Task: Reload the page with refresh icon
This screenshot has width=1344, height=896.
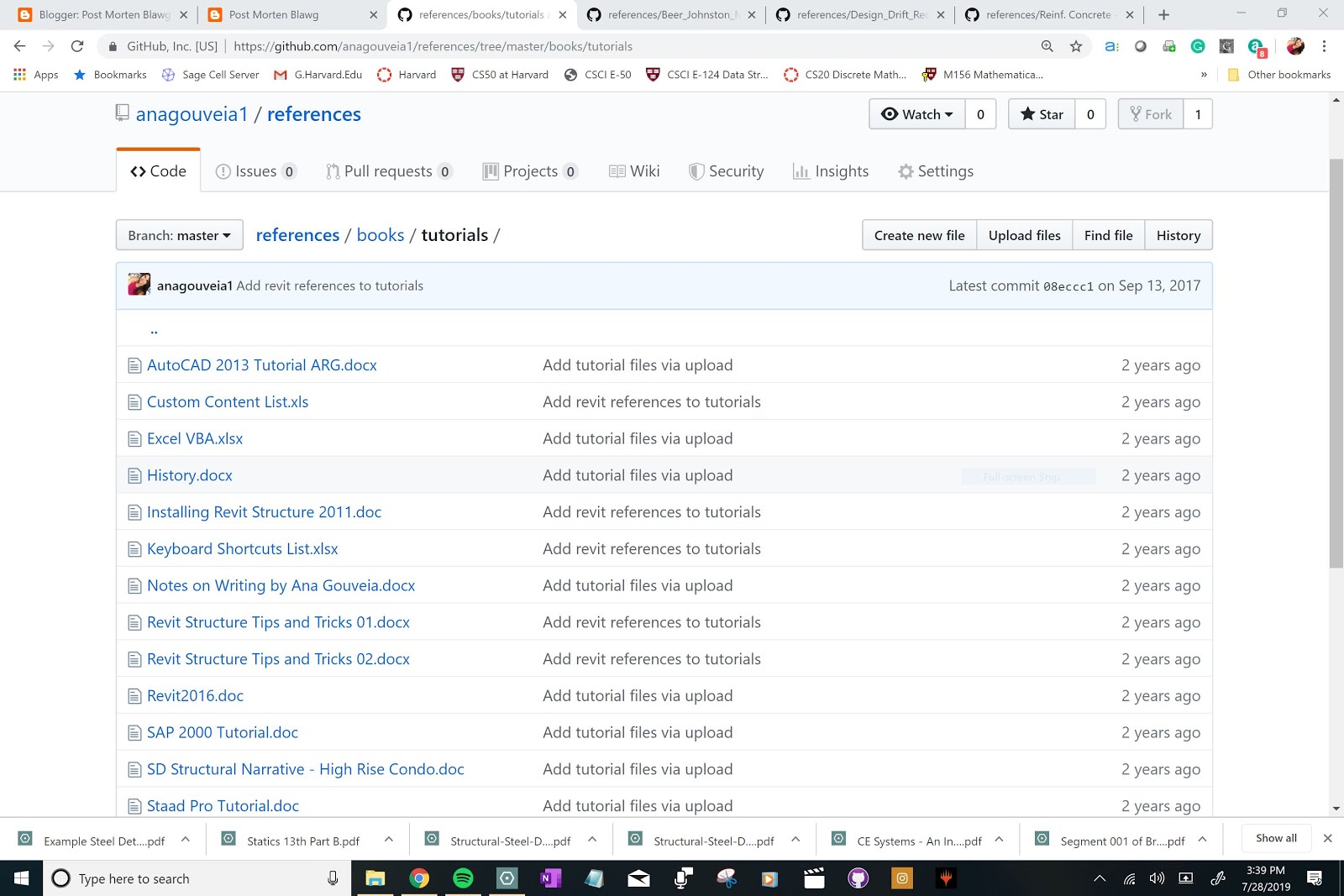Action: 77,46
